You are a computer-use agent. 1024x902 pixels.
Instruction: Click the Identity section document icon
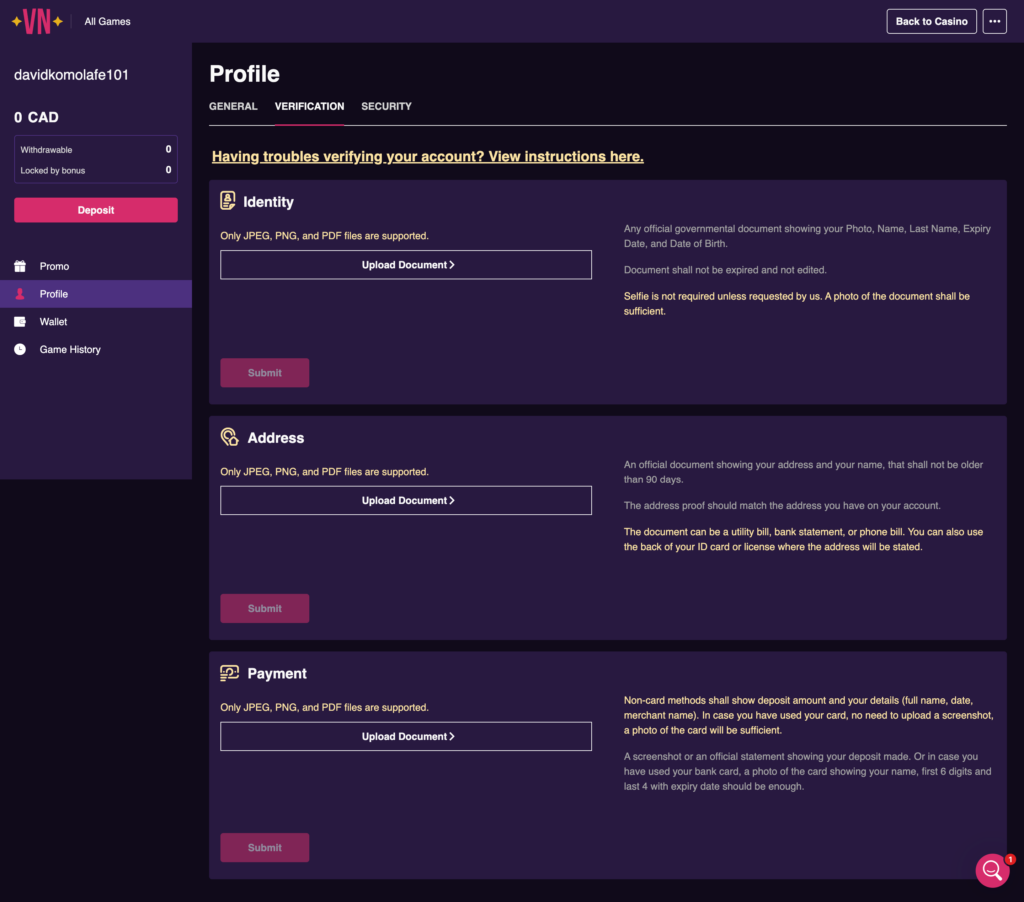point(227,201)
